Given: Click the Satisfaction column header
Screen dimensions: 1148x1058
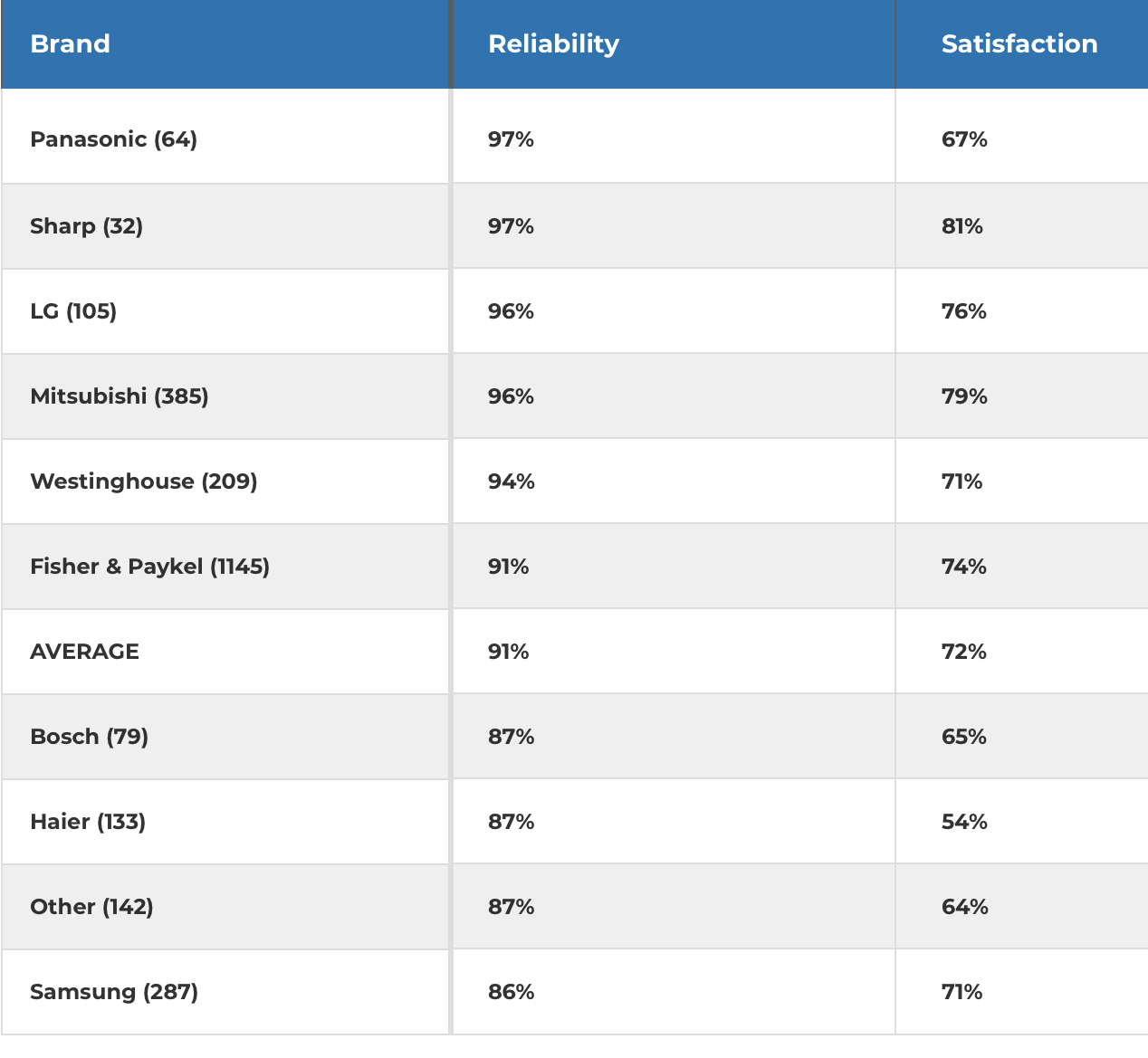Looking at the screenshot, I should click(1019, 43).
